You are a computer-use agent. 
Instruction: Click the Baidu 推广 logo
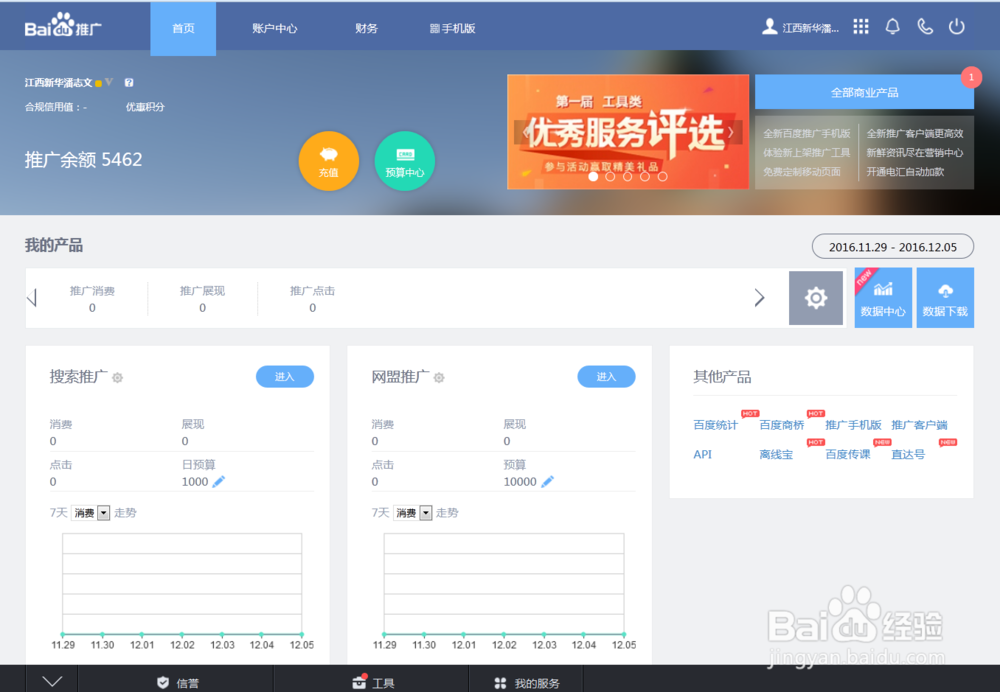click(x=62, y=26)
